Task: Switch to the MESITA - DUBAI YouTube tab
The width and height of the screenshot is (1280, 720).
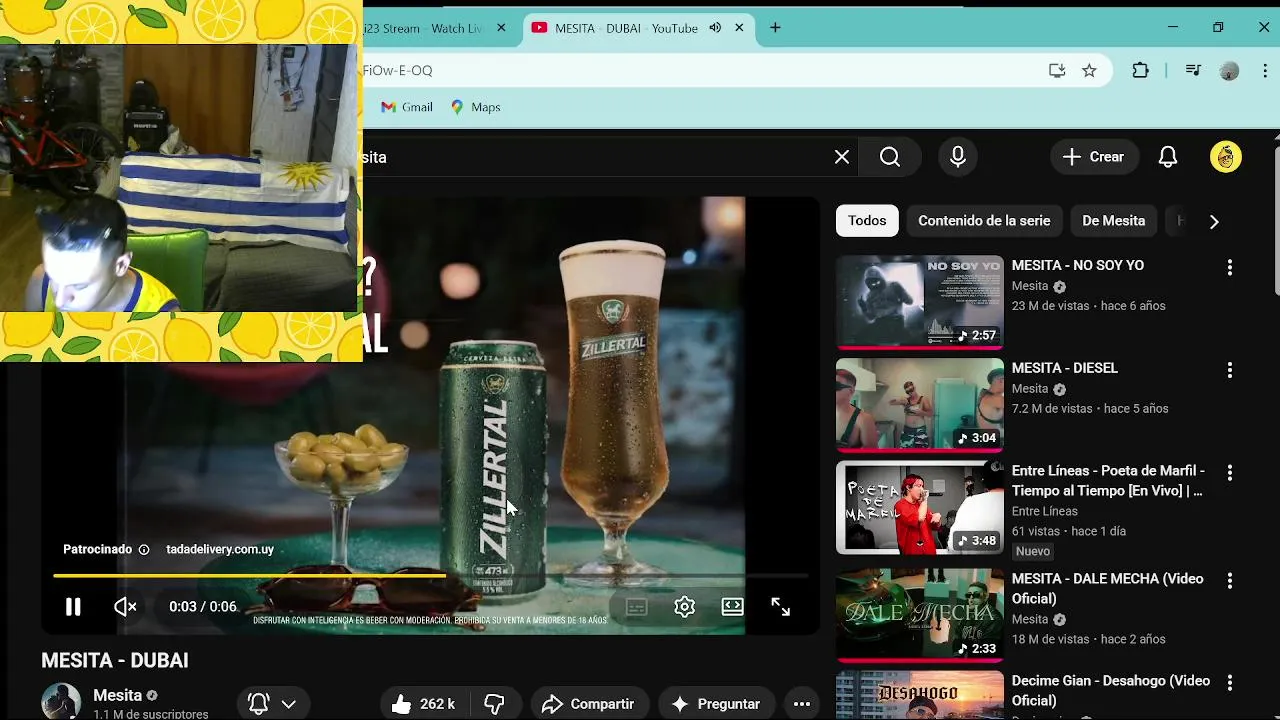Action: [626, 28]
